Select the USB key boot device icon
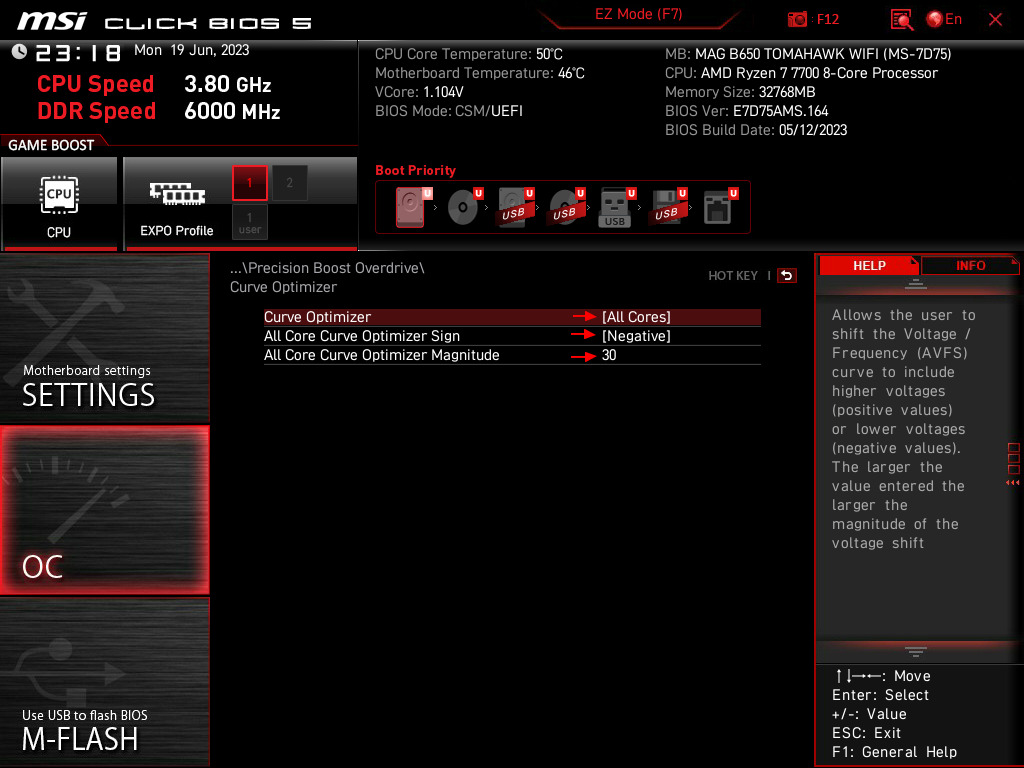Viewport: 1024px width, 768px height. pyautogui.click(x=617, y=208)
